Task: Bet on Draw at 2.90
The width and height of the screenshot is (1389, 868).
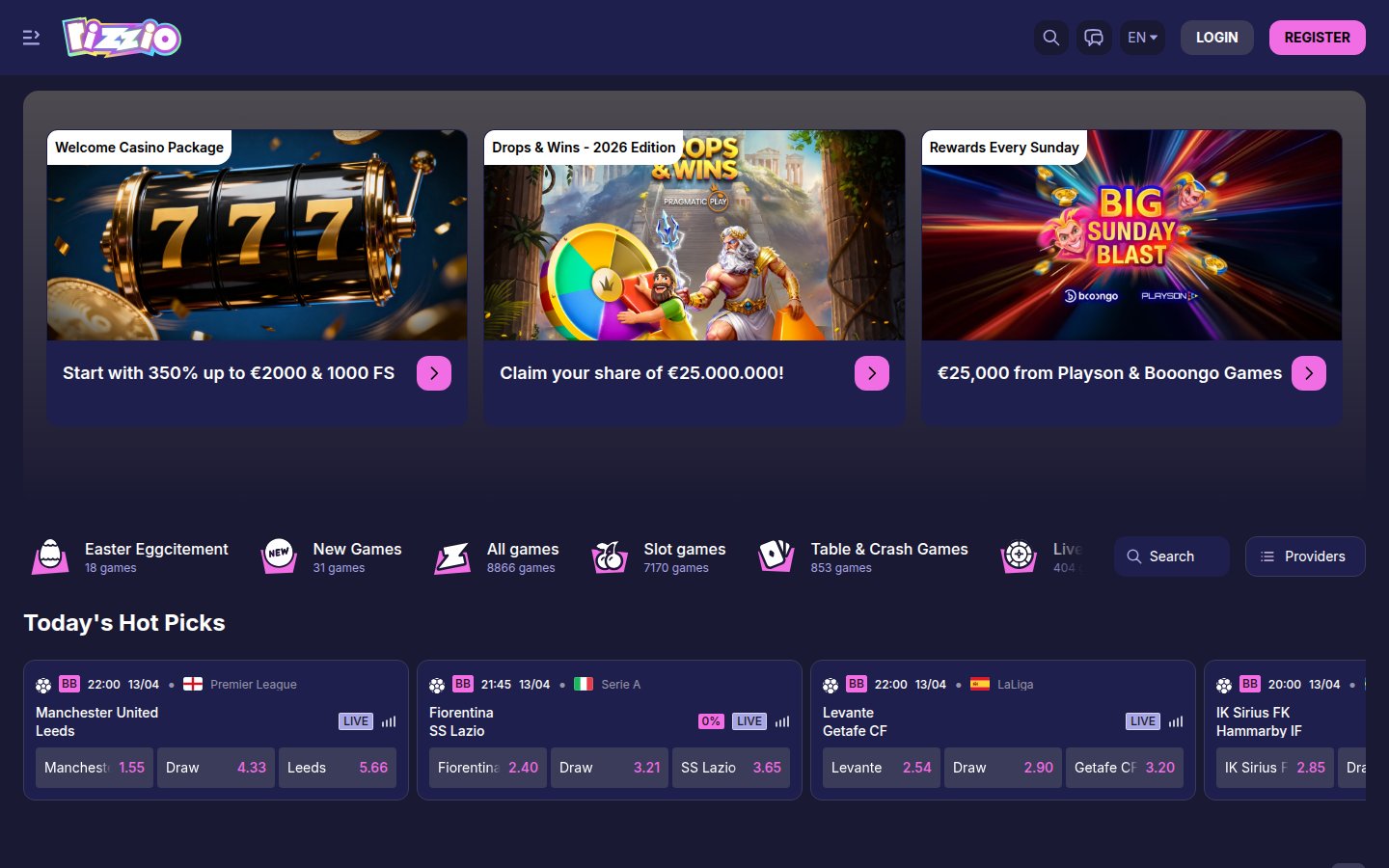Action: coord(1003,768)
